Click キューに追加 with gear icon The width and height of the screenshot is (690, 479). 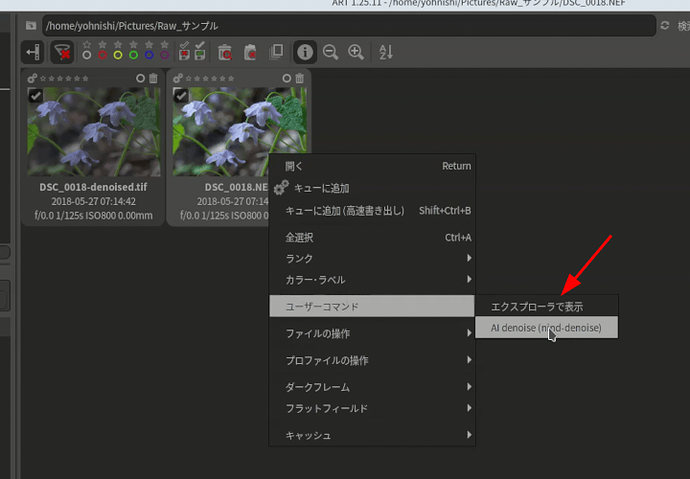click(x=330, y=188)
